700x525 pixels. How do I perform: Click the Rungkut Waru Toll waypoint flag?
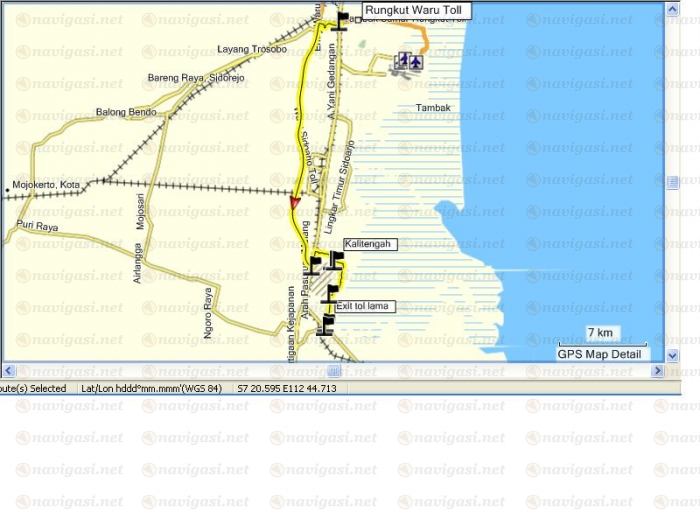344,22
